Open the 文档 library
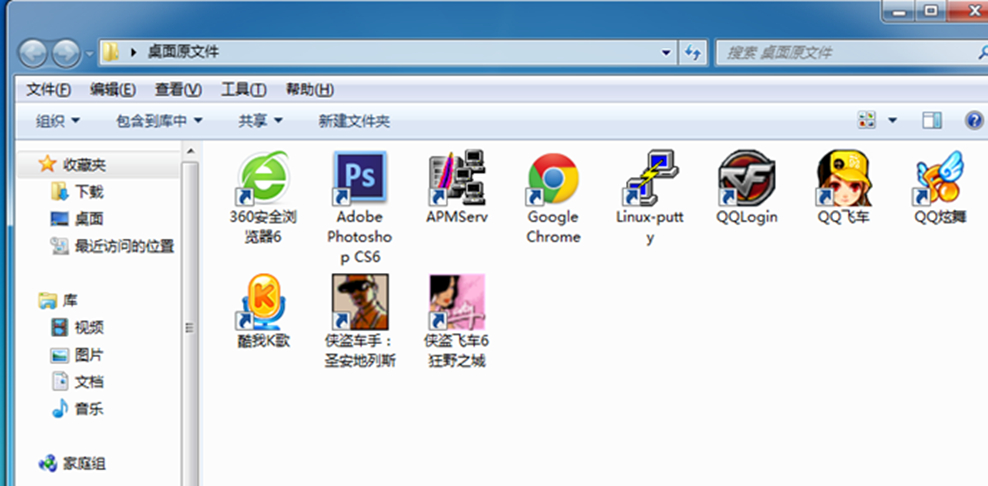This screenshot has height=486, width=988. tap(89, 382)
